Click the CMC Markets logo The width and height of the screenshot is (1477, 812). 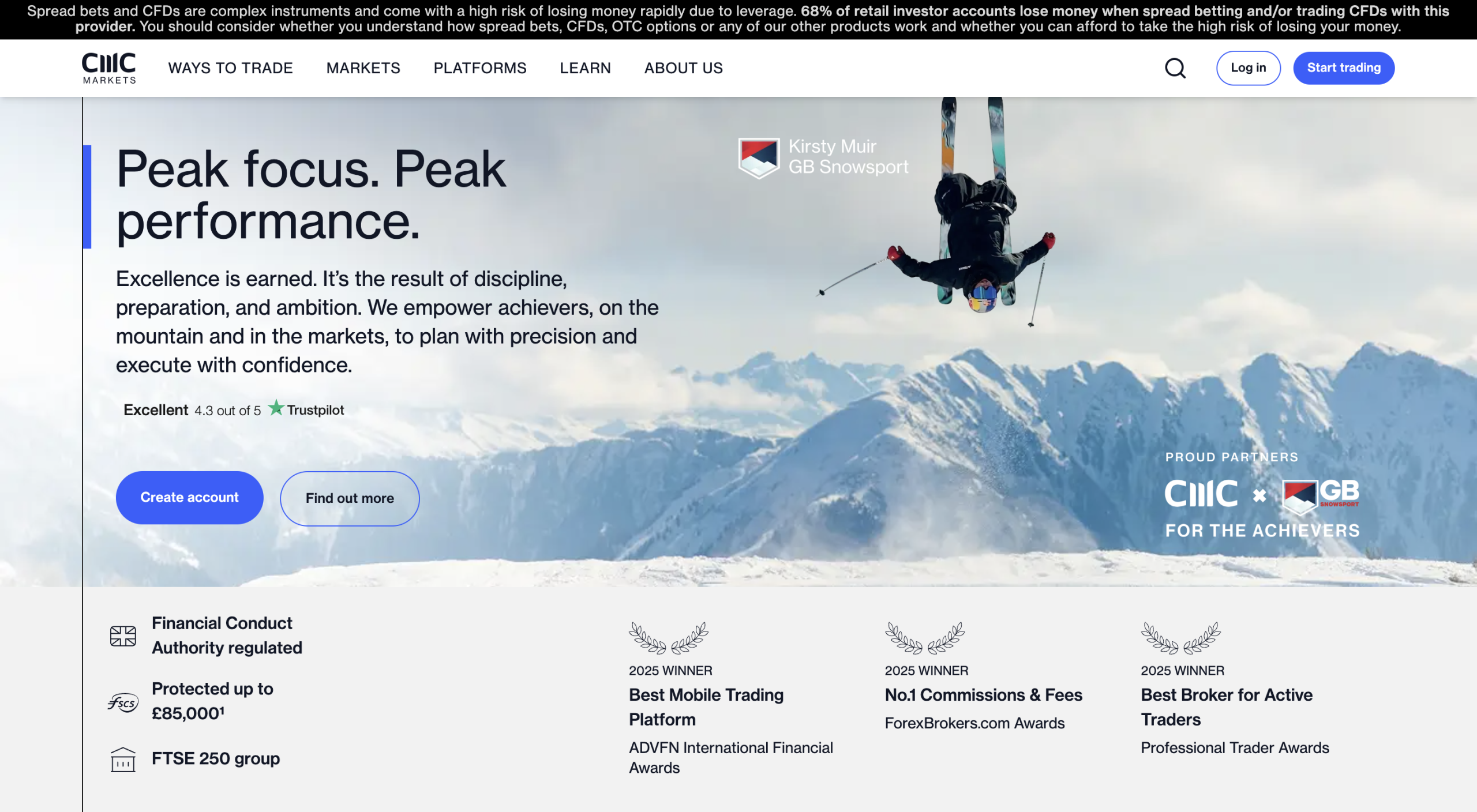[108, 68]
